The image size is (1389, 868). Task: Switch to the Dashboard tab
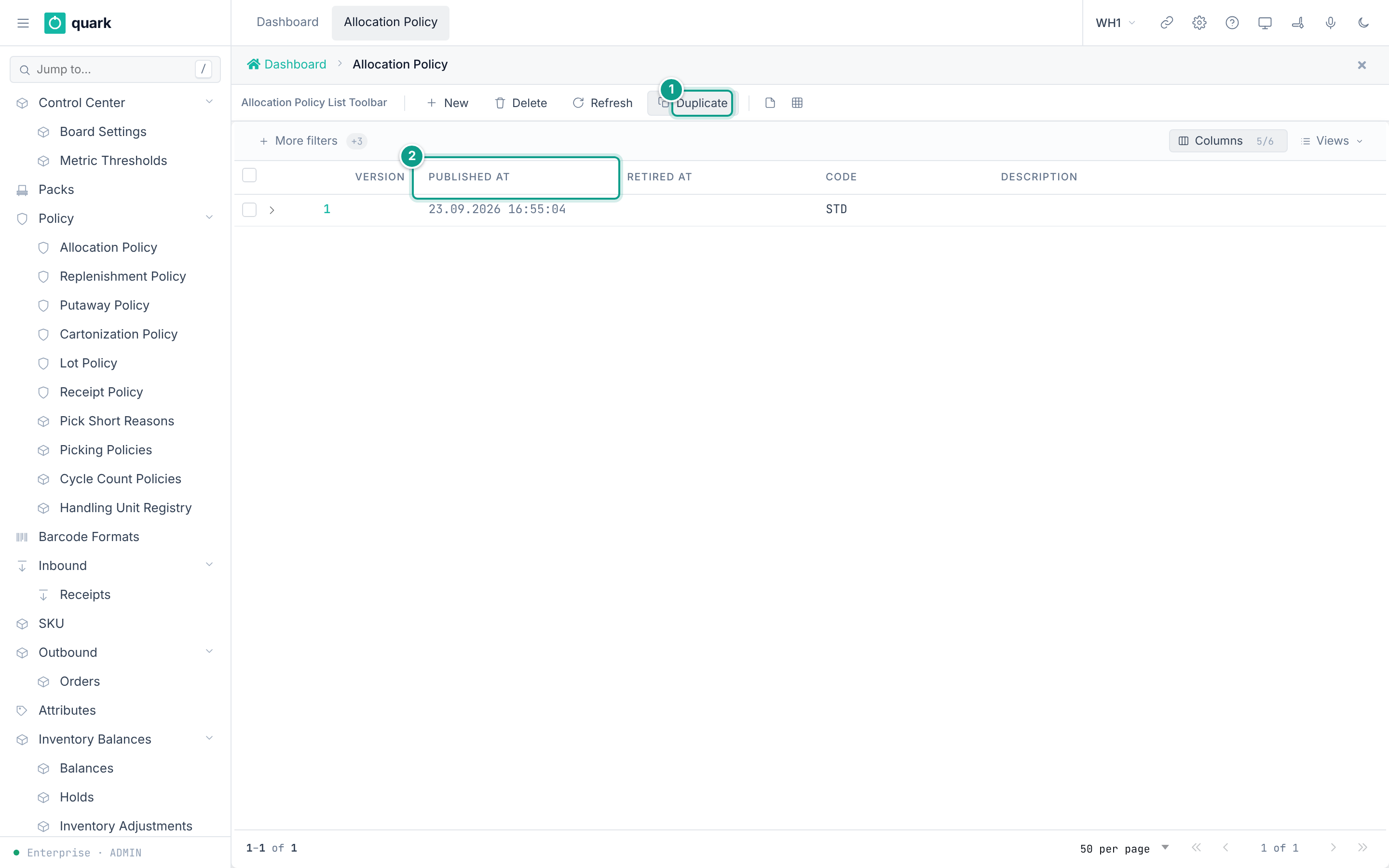point(287,22)
